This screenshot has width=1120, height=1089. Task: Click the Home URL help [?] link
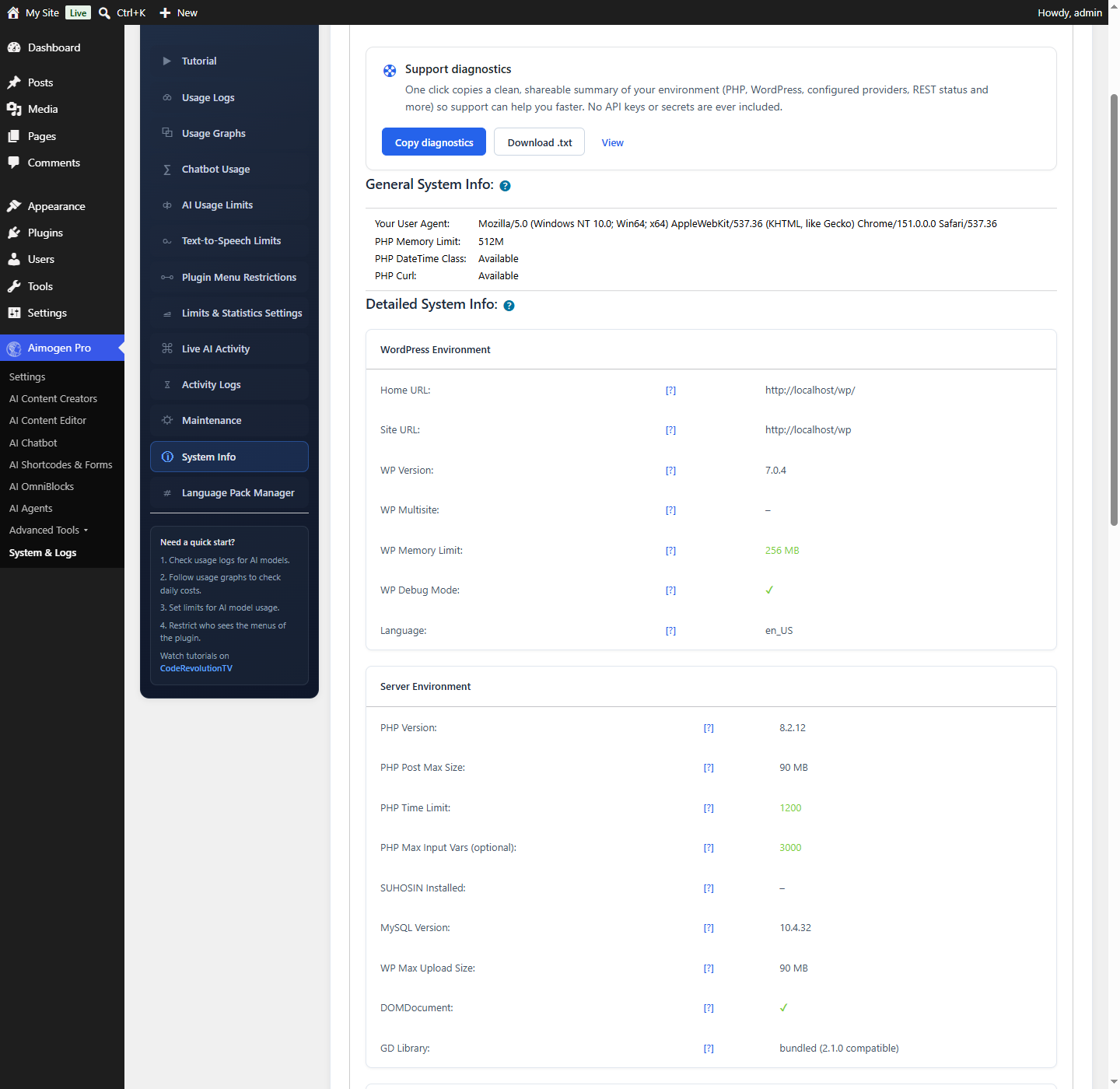tap(670, 390)
